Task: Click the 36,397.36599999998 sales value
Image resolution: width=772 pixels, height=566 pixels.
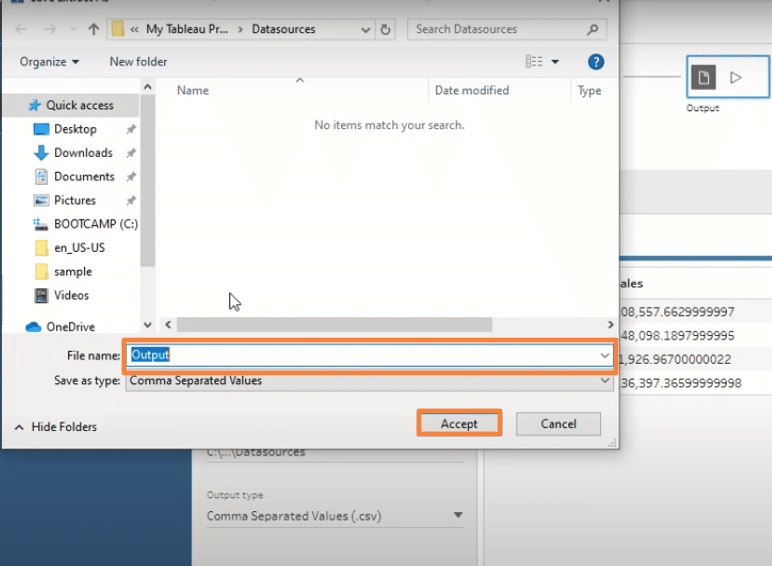Action: coord(680,383)
